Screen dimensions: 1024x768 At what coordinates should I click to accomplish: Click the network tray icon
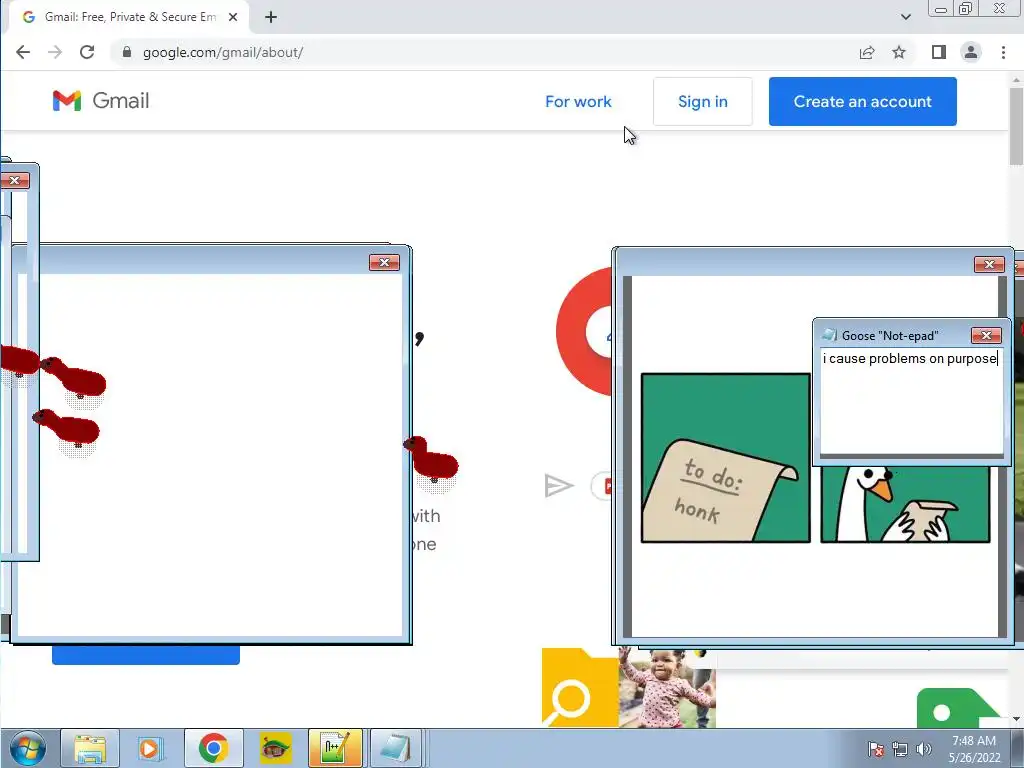pyautogui.click(x=900, y=749)
